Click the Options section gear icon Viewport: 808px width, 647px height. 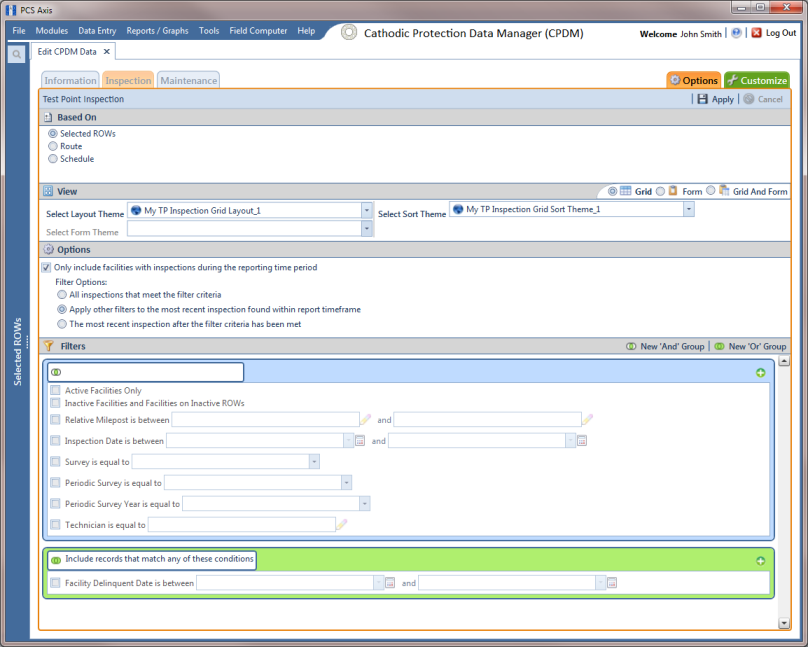click(48, 249)
